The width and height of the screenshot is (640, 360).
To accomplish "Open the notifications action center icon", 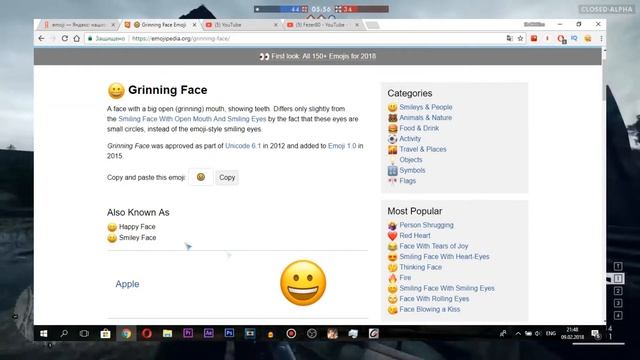I will point(596,334).
